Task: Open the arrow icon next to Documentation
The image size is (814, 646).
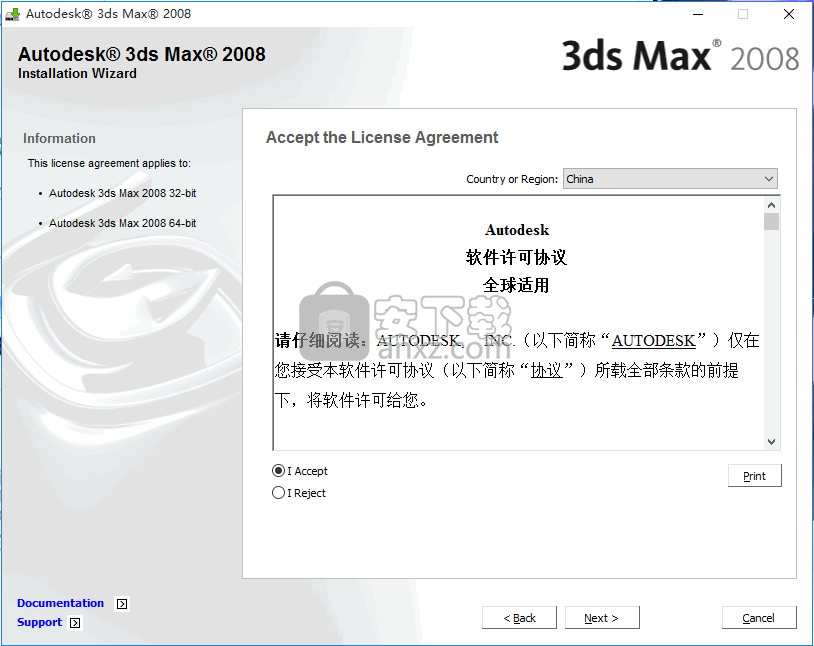Action: [122, 603]
